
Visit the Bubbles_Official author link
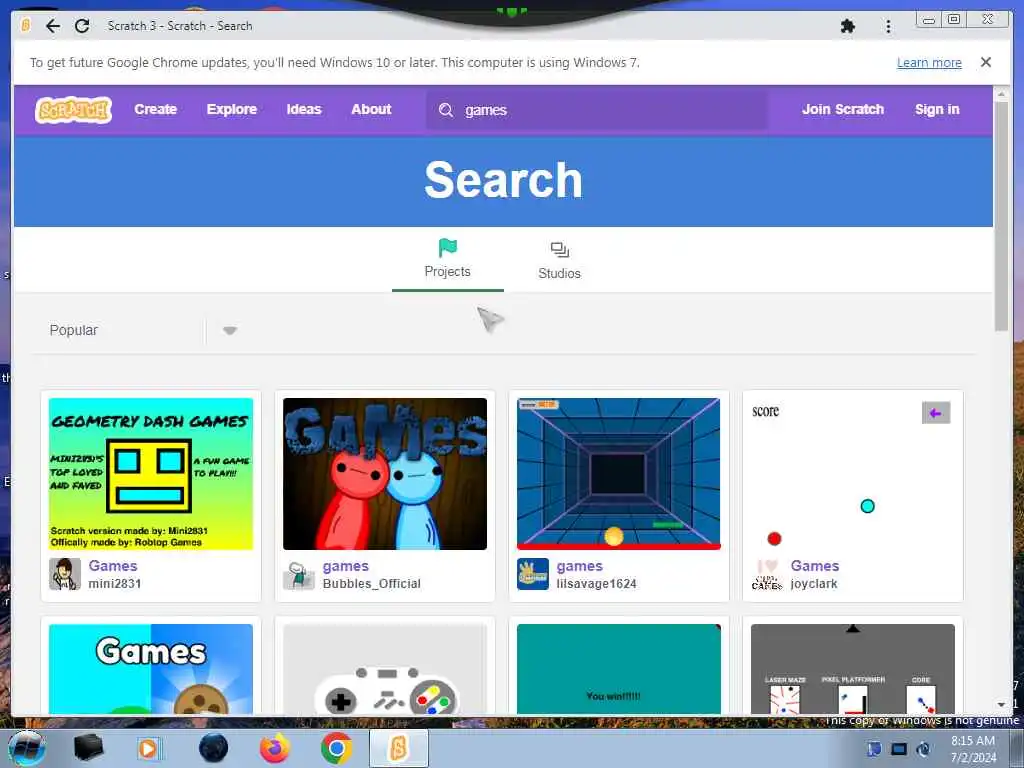372,584
